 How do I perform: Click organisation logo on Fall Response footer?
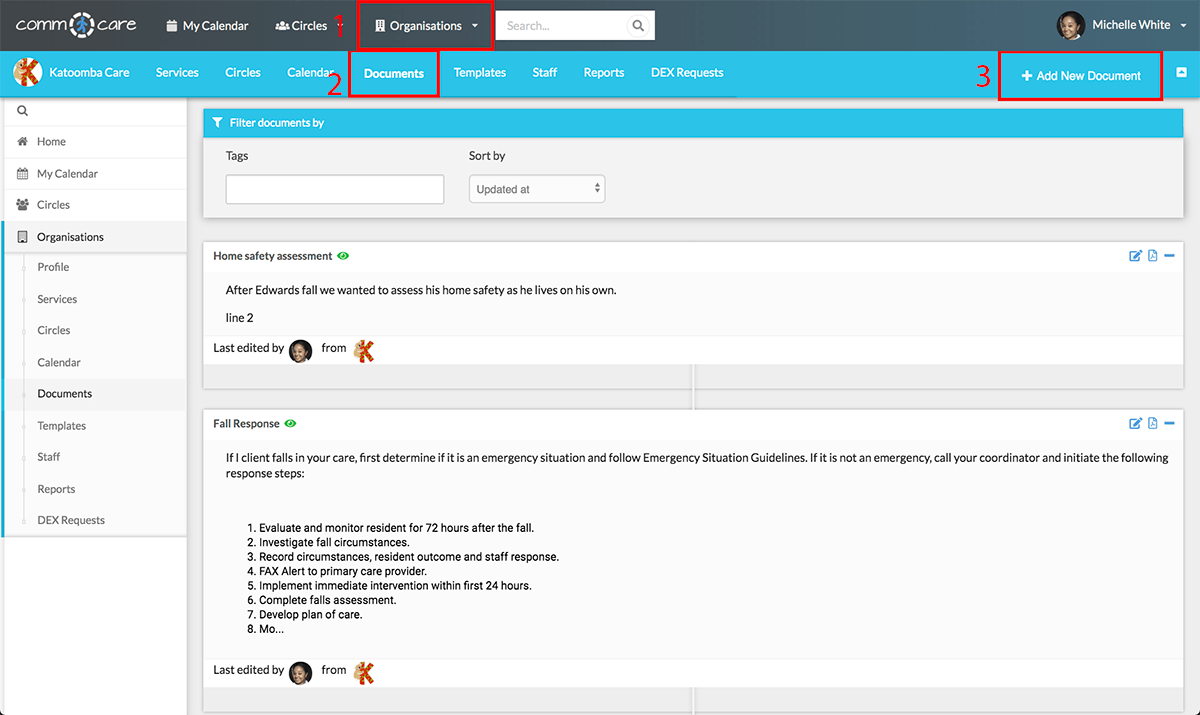pyautogui.click(x=364, y=672)
